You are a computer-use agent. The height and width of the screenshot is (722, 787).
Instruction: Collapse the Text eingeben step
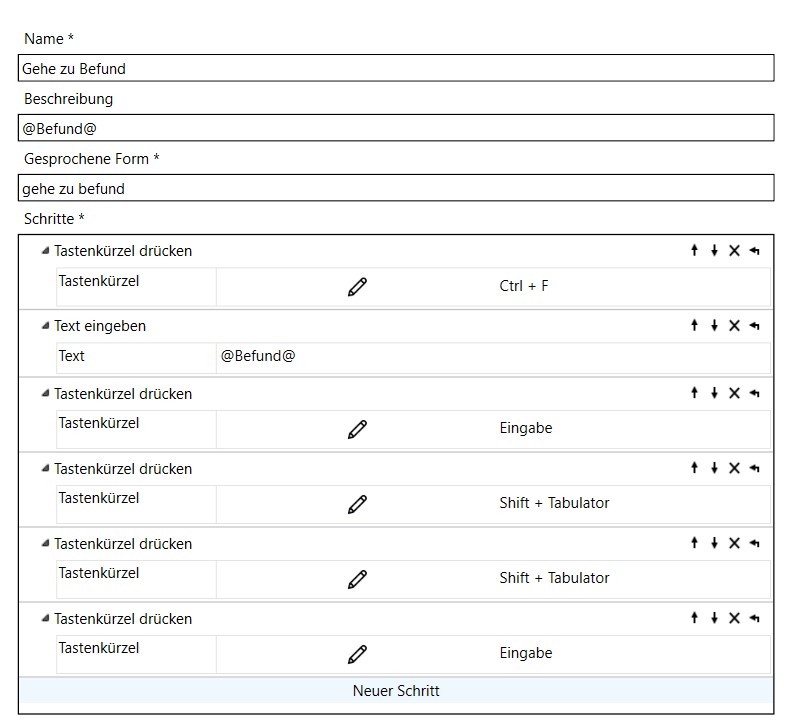coord(45,325)
